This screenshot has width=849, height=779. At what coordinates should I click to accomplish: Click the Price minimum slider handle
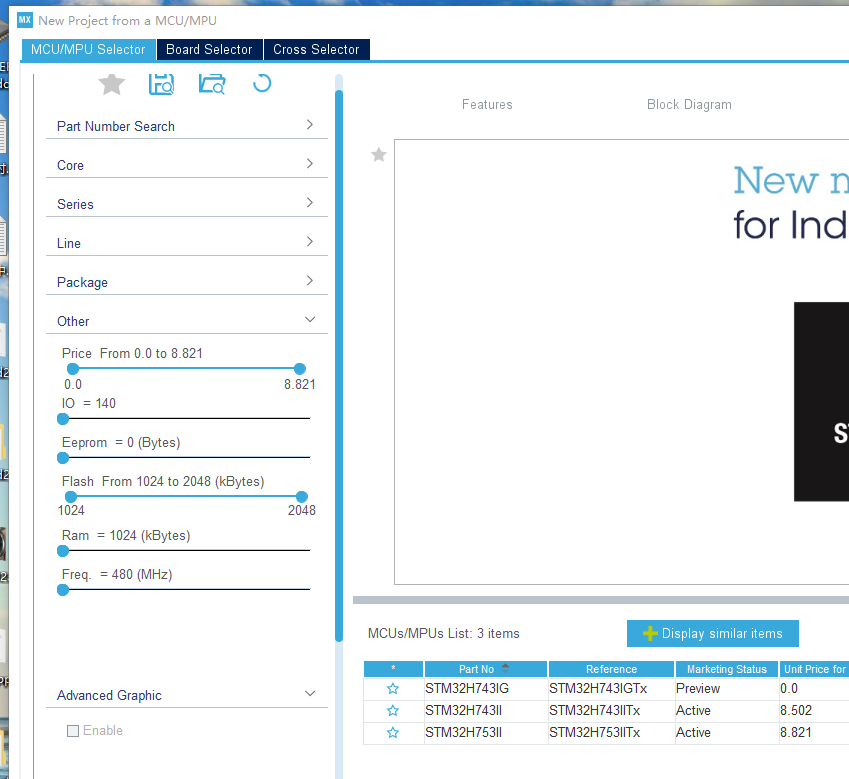73,369
